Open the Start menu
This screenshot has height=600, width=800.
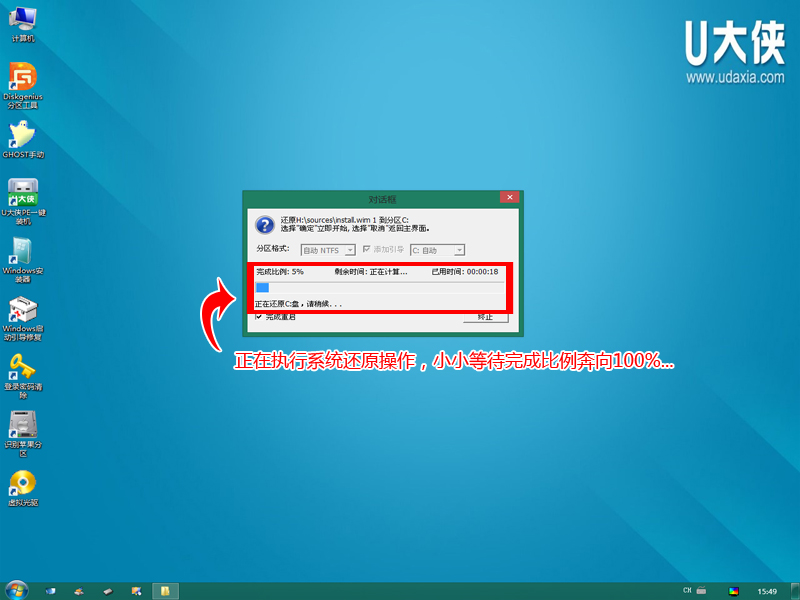click(17, 590)
